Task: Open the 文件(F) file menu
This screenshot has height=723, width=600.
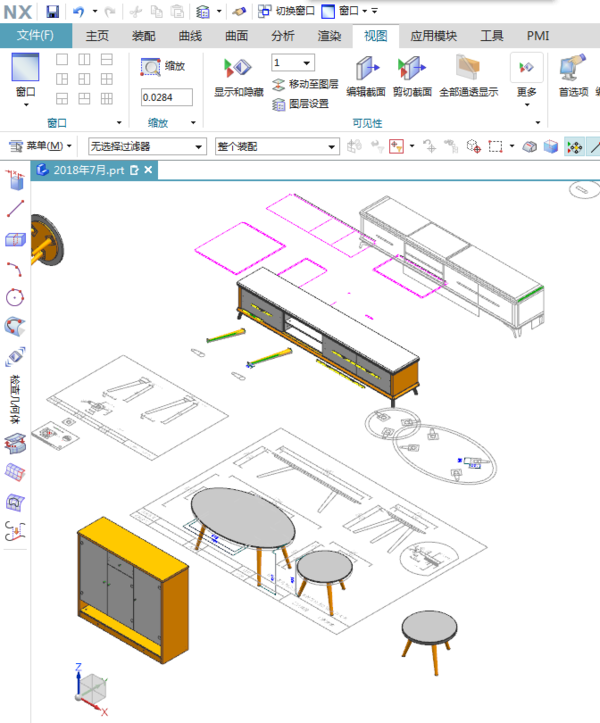Action: (36, 36)
